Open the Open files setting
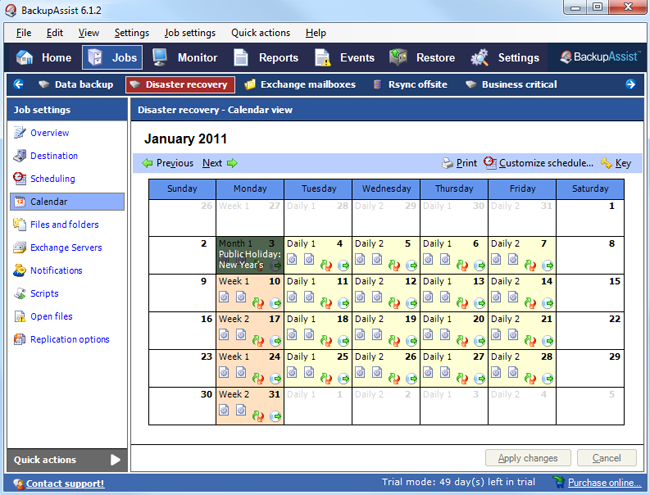Viewport: 650px width, 495px height. pyautogui.click(x=51, y=316)
